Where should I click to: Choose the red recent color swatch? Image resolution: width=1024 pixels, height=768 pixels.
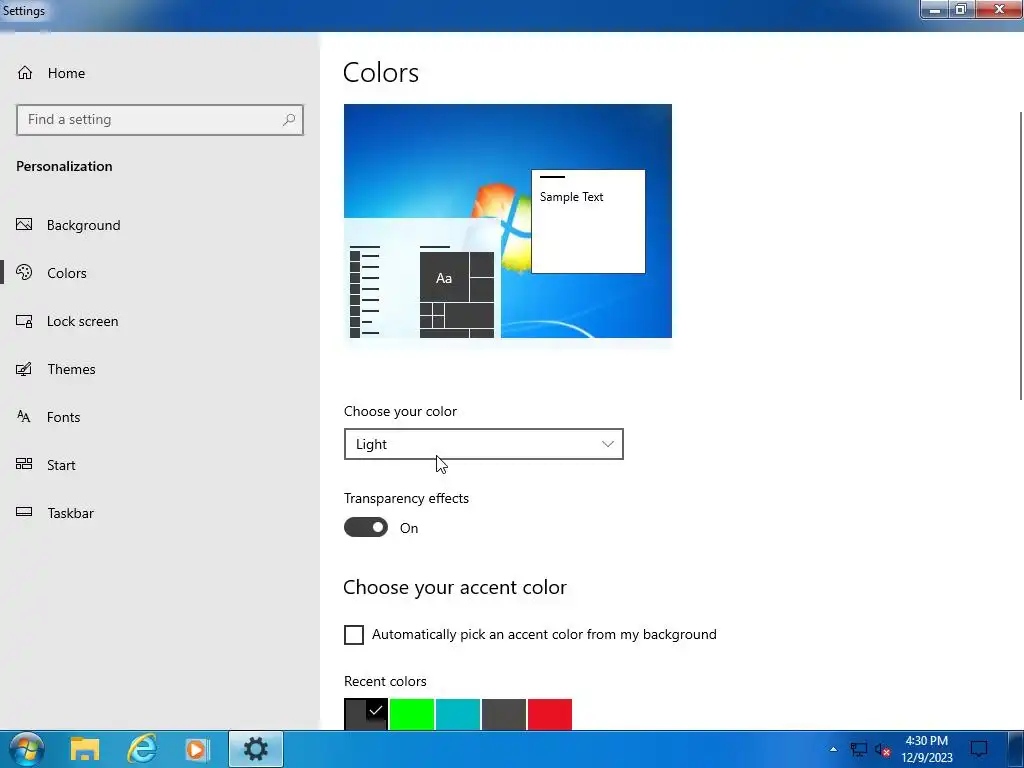(x=550, y=714)
